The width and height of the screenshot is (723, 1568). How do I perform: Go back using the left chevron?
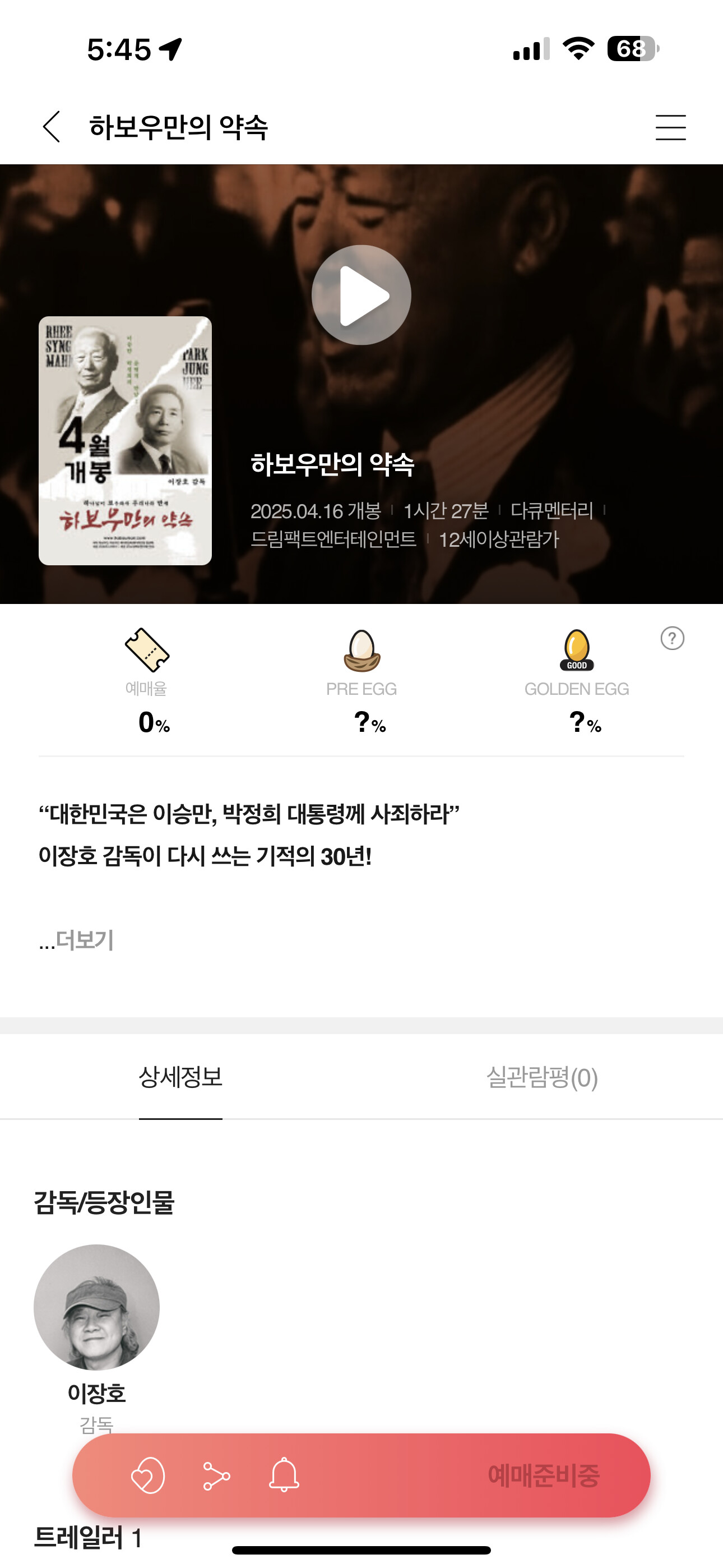point(52,127)
